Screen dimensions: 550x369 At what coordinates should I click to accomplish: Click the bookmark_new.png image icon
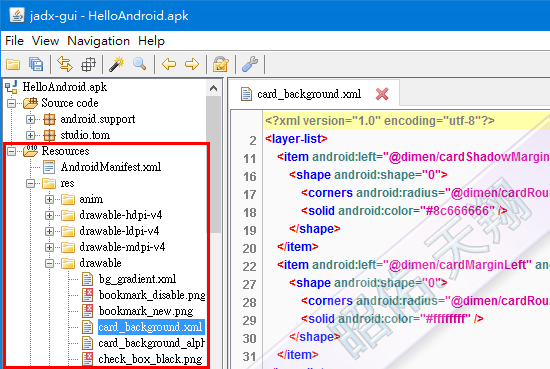(x=87, y=311)
